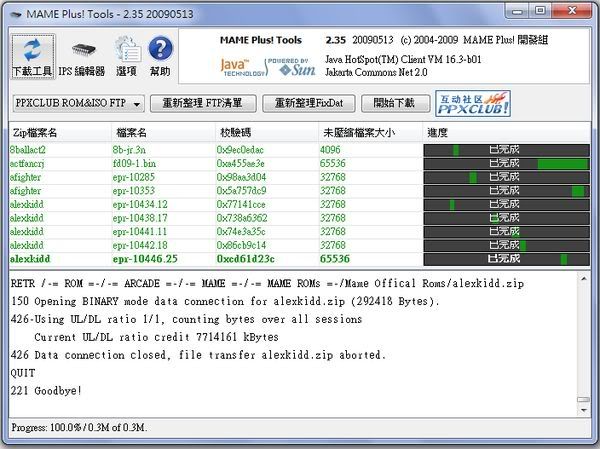The image size is (600, 449).
Task: Click the '150 Opening BINARY mode' log line
Action: click(225, 301)
